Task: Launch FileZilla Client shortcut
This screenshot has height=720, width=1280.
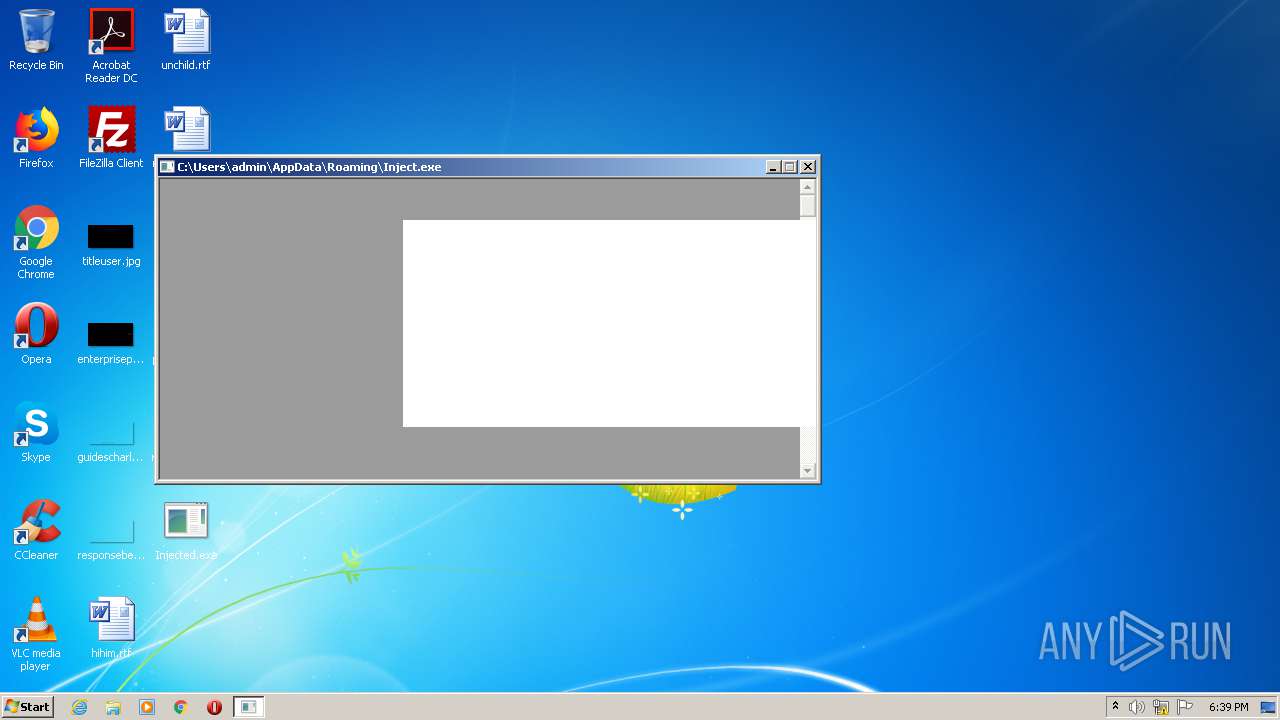Action: pyautogui.click(x=111, y=138)
